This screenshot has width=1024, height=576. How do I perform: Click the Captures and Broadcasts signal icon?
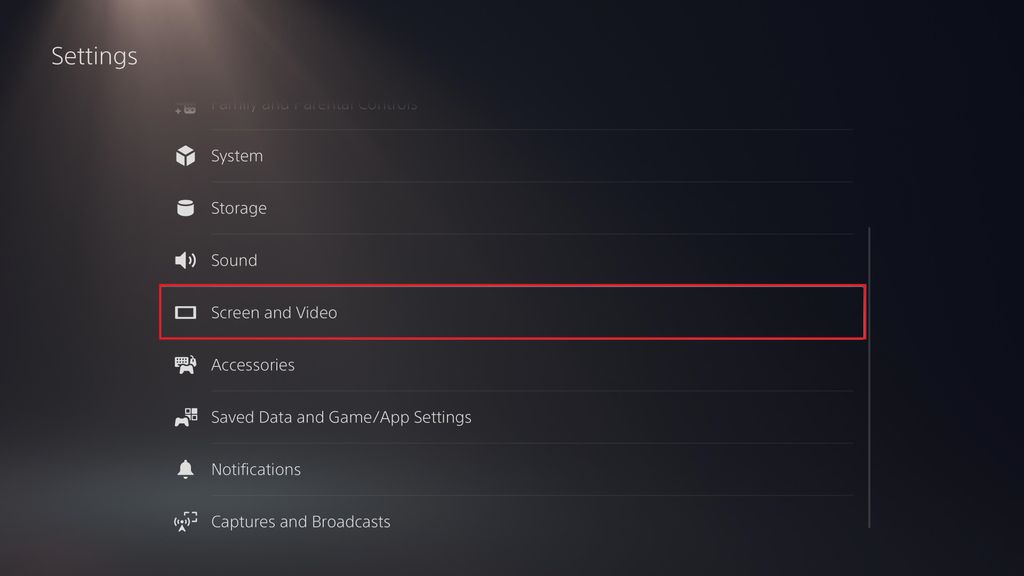tap(186, 521)
